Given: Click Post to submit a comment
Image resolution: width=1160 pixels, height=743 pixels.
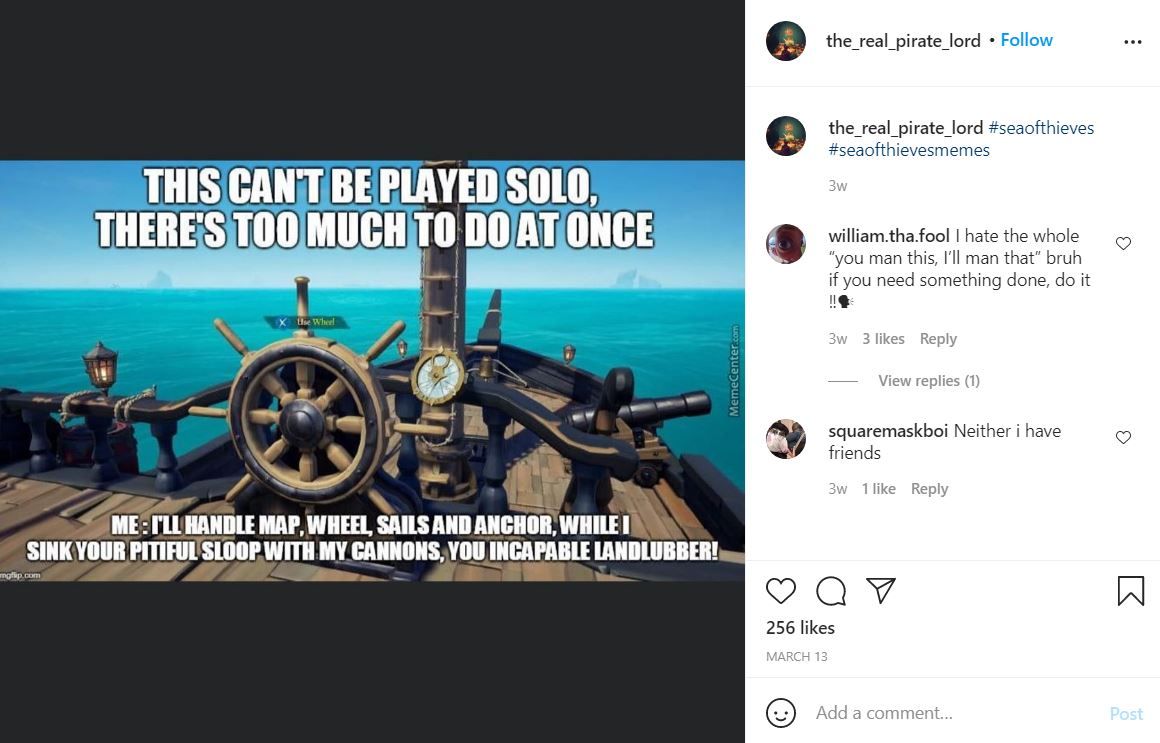Looking at the screenshot, I should point(1125,713).
